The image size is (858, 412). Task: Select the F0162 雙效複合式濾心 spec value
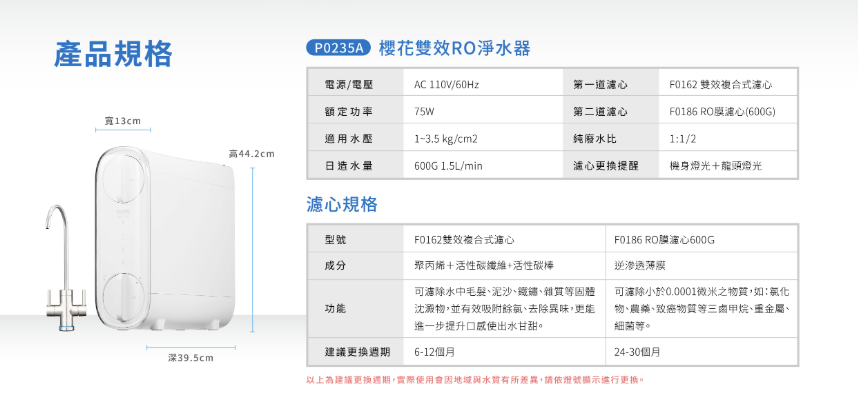coord(720,85)
